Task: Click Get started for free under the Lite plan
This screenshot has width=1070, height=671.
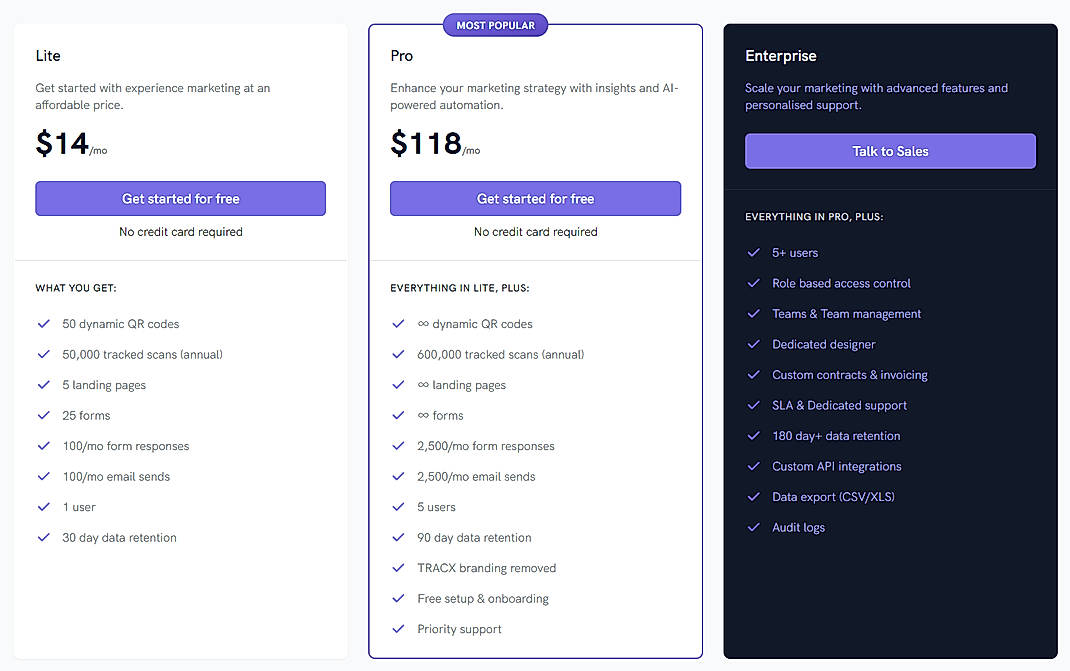Action: click(180, 198)
